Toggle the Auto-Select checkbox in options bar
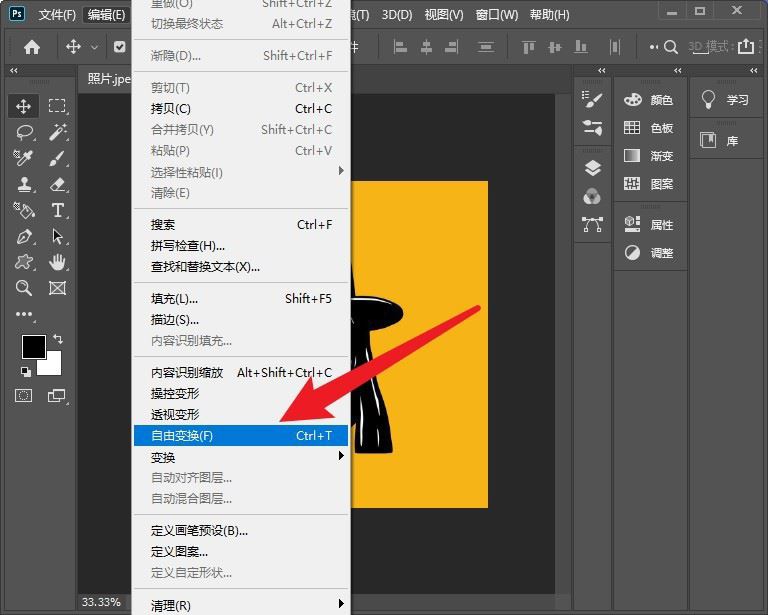The image size is (768, 615). coord(119,47)
